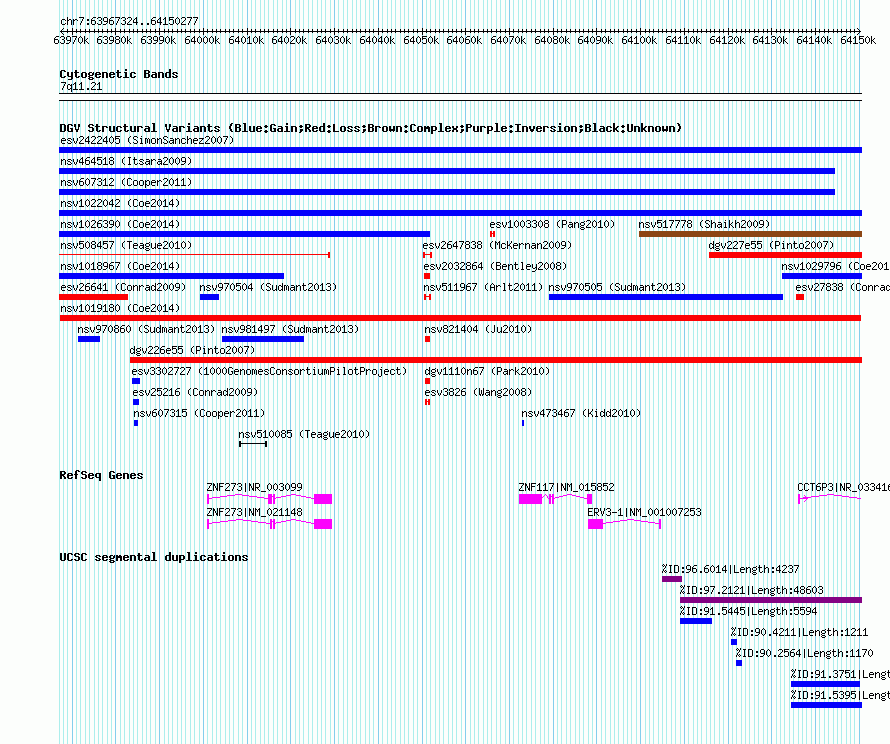Select the nsv607315 (Cooper2011) label
This screenshot has width=890, height=744.
(199, 413)
